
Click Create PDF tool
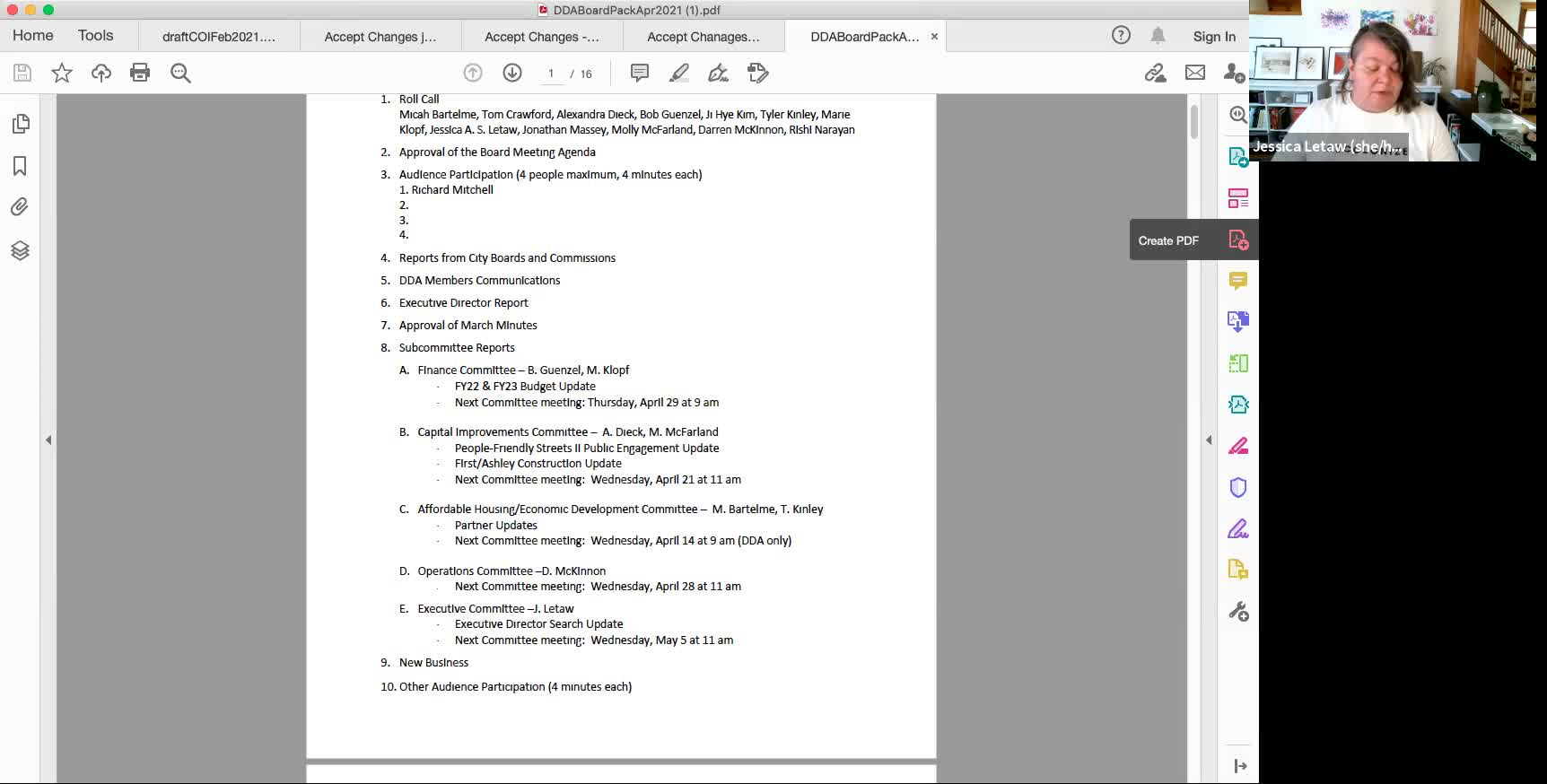pyautogui.click(x=1237, y=240)
